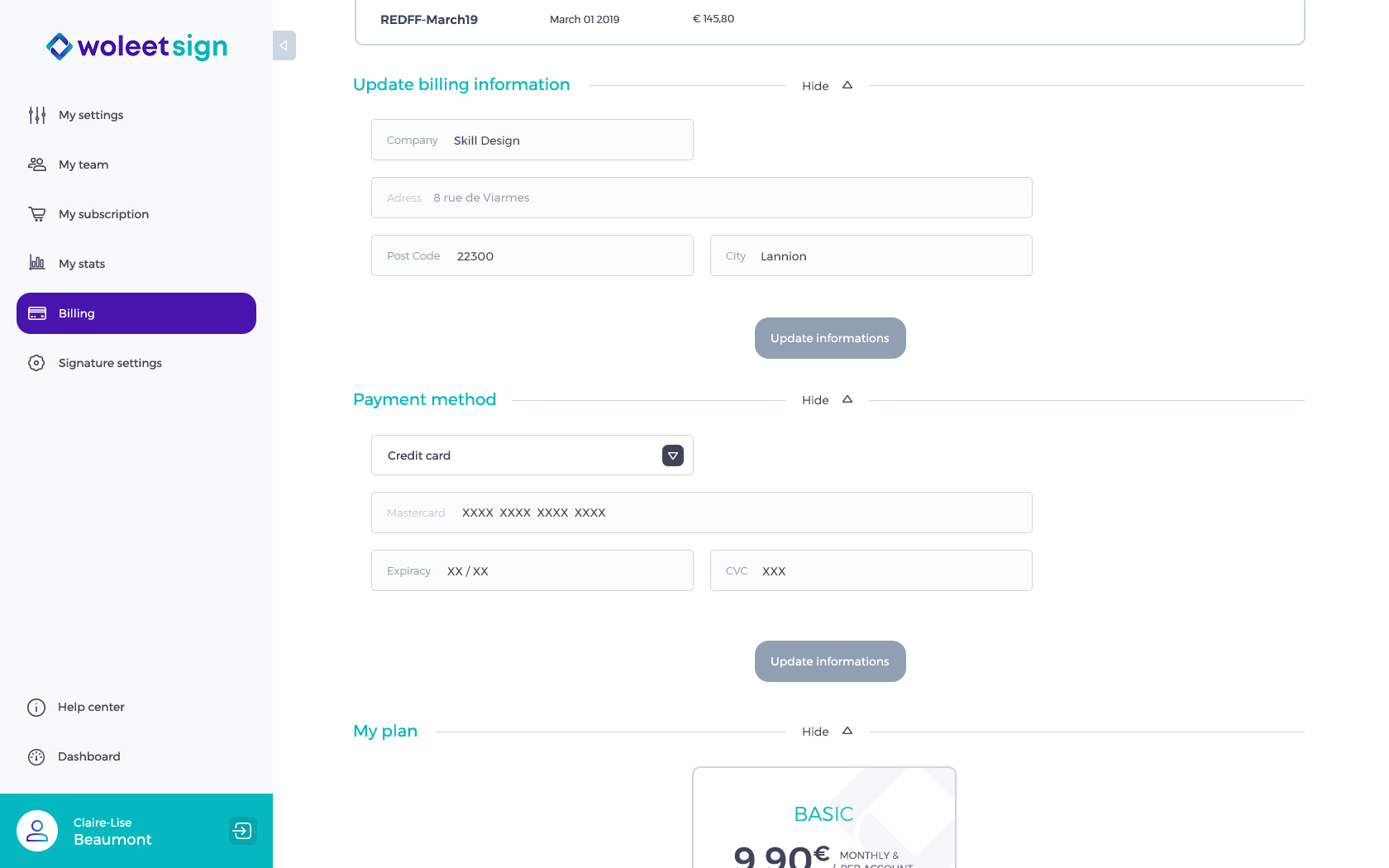Open Help center info icon
This screenshot has height=868, width=1389.
[36, 708]
